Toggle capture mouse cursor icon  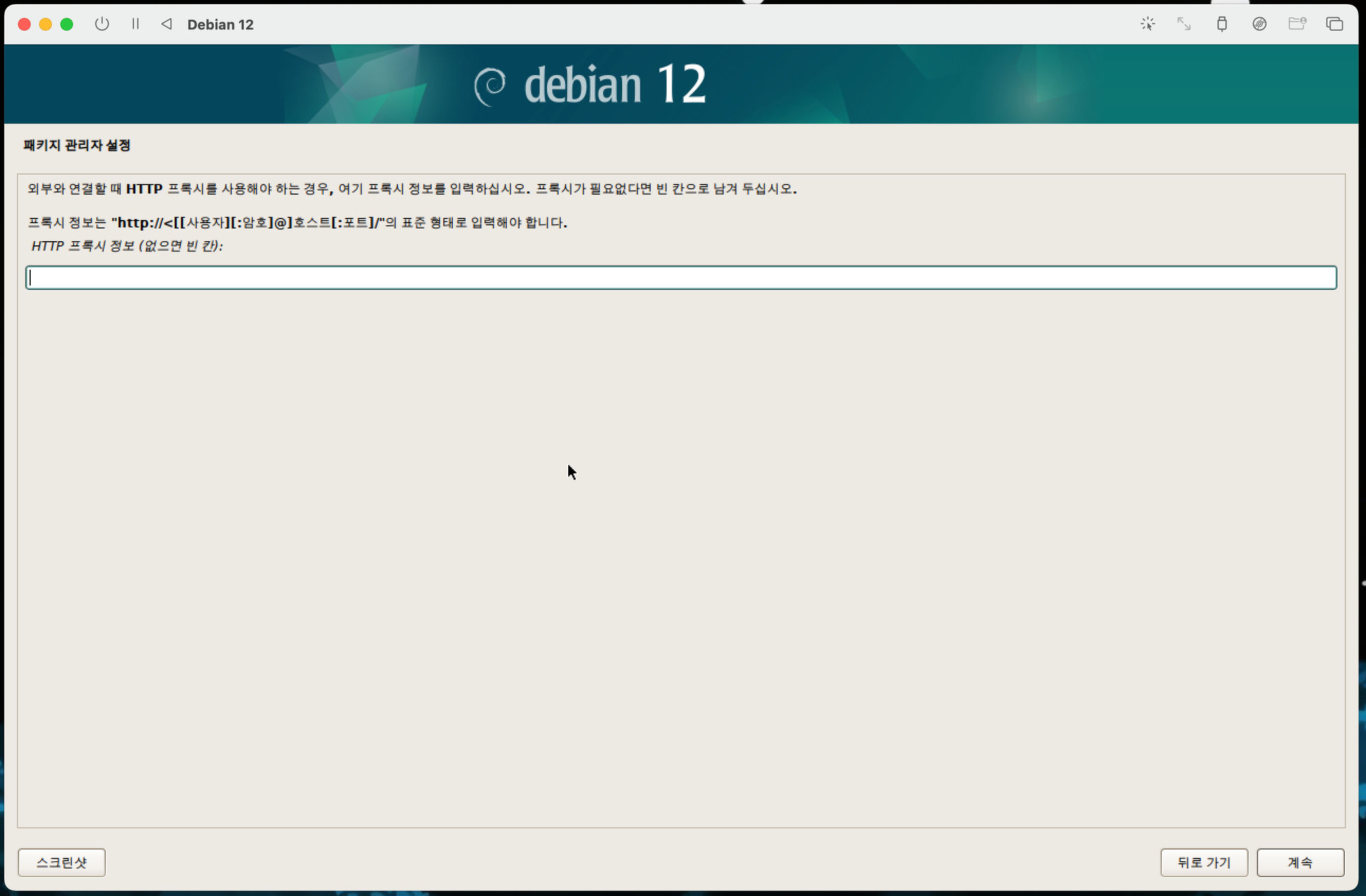[1147, 24]
